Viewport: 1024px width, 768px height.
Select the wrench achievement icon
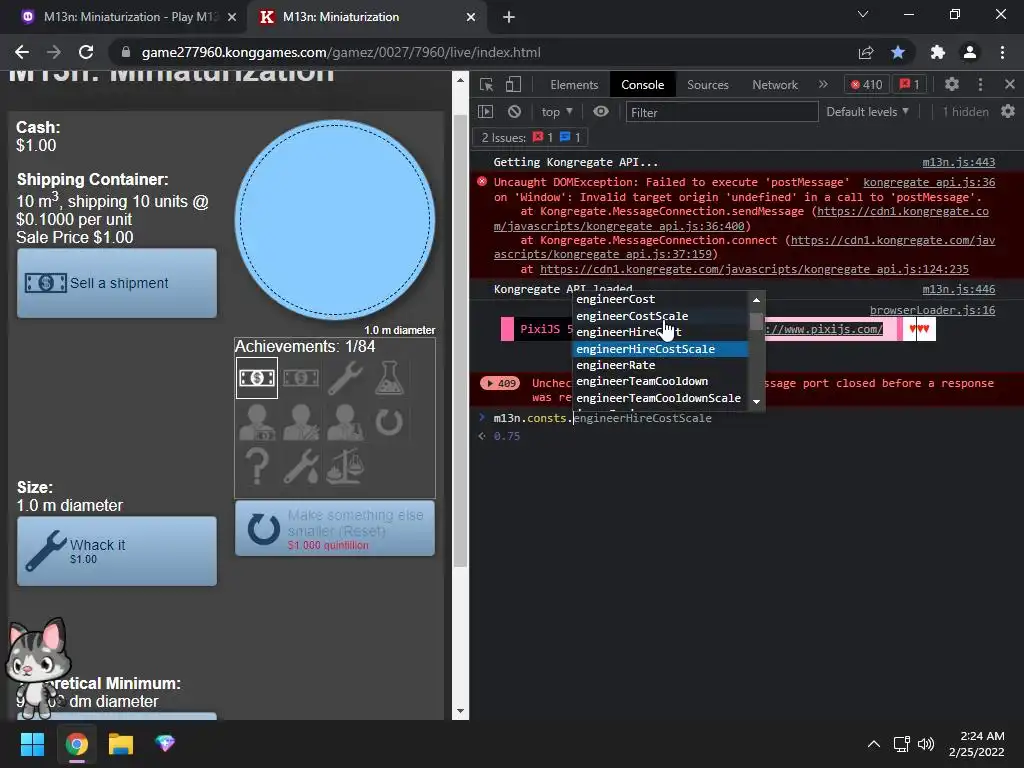345,377
